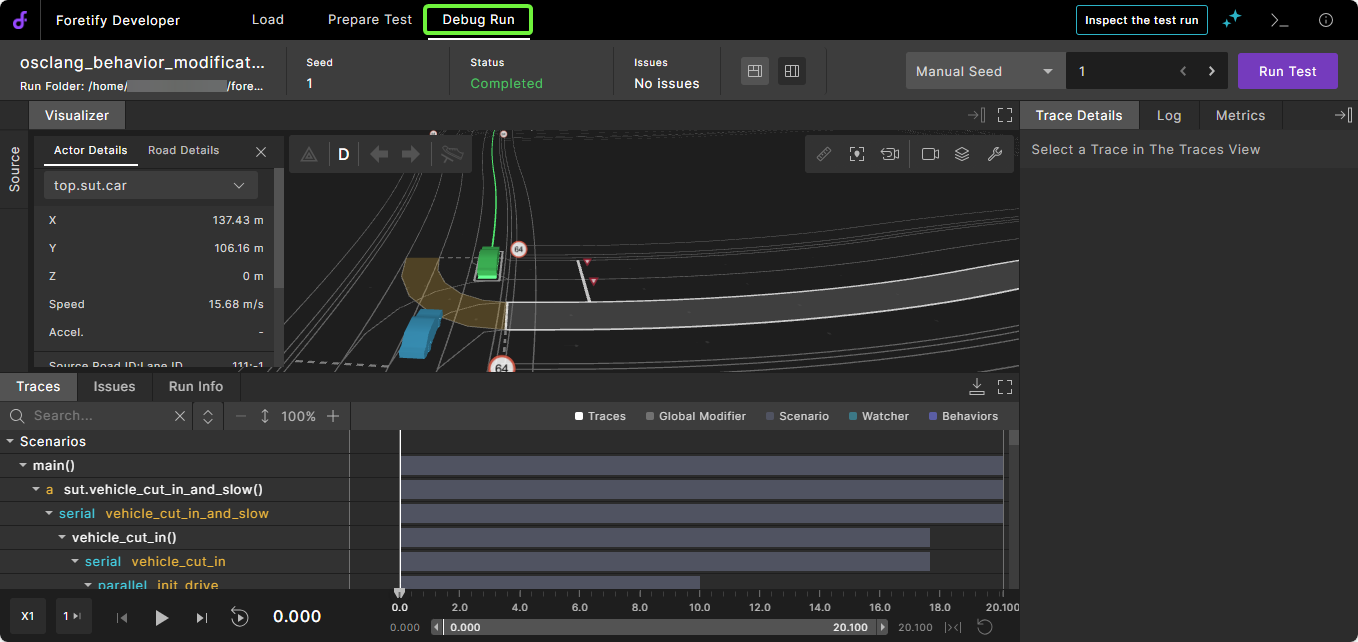Click Inspect the test run button
The height and width of the screenshot is (642, 1358).
click(x=1141, y=20)
